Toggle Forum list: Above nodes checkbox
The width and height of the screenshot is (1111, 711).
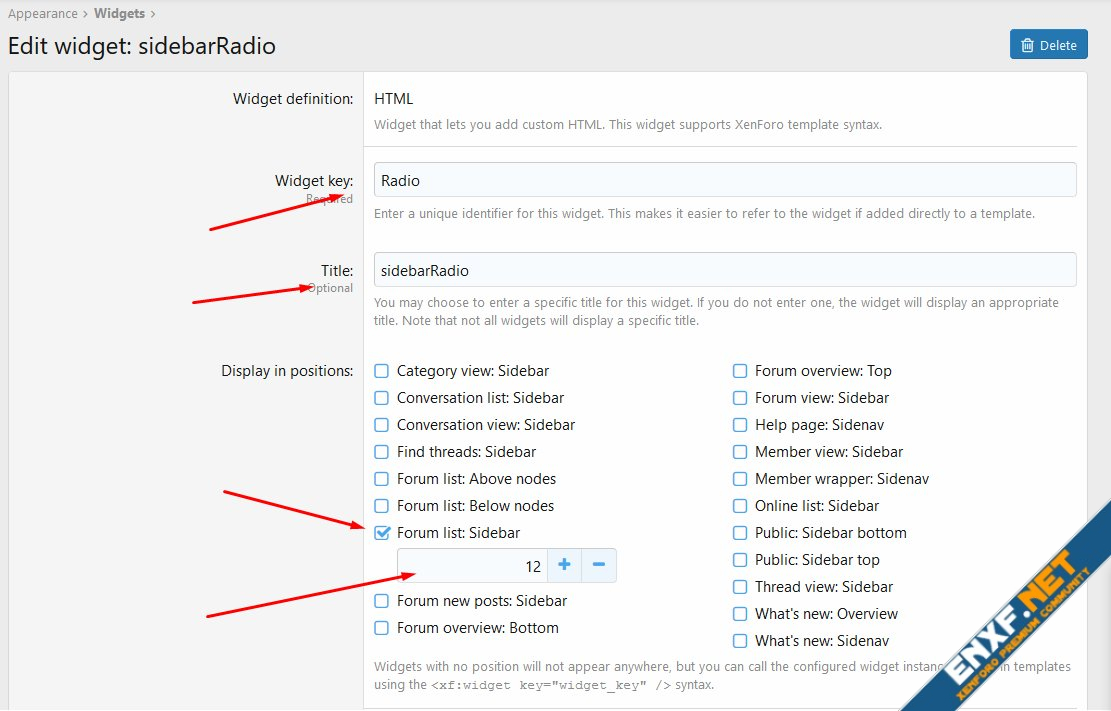click(x=382, y=479)
